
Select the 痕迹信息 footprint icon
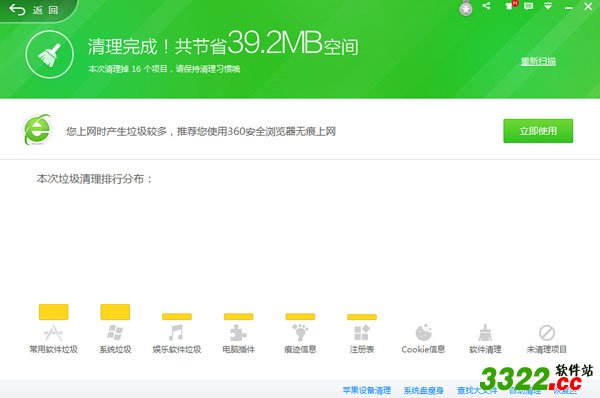tap(300, 332)
